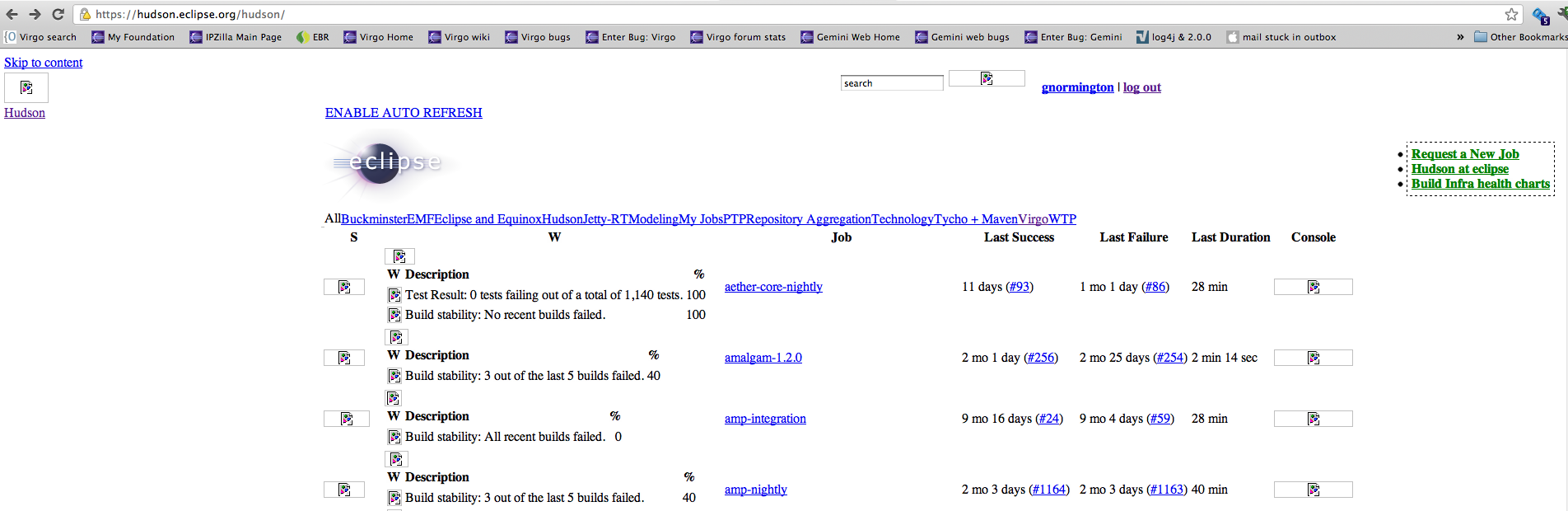The image size is (1568, 511).
Task: Open Hudson at eclipse link
Action: click(1460, 169)
